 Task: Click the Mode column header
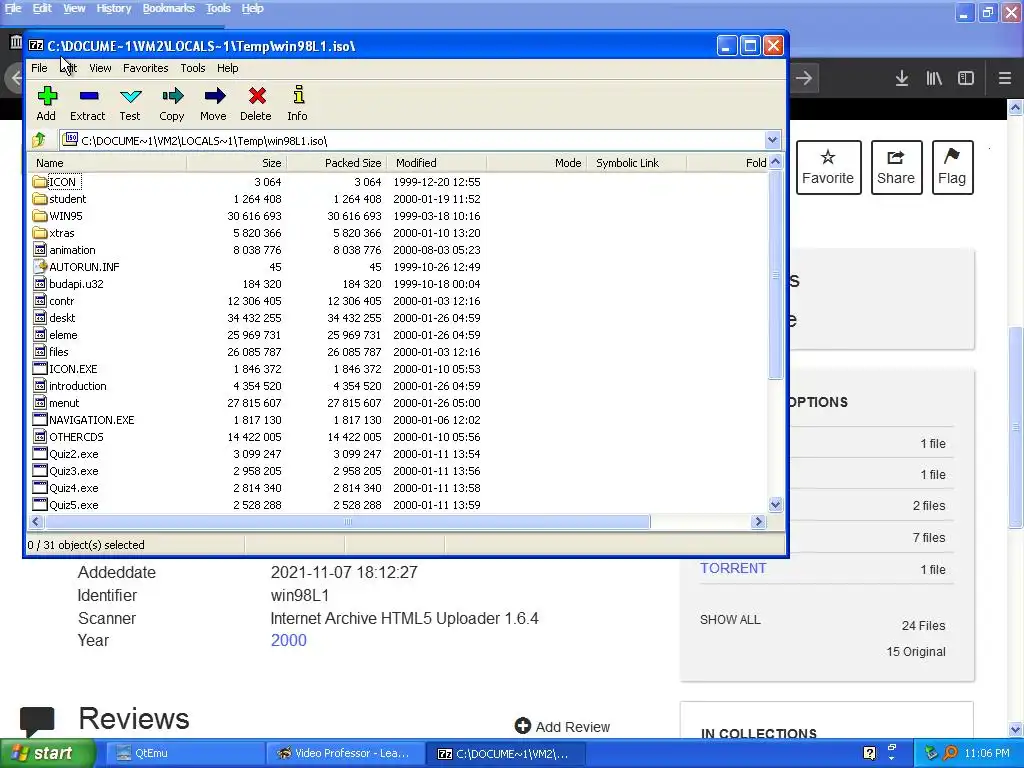[537, 163]
